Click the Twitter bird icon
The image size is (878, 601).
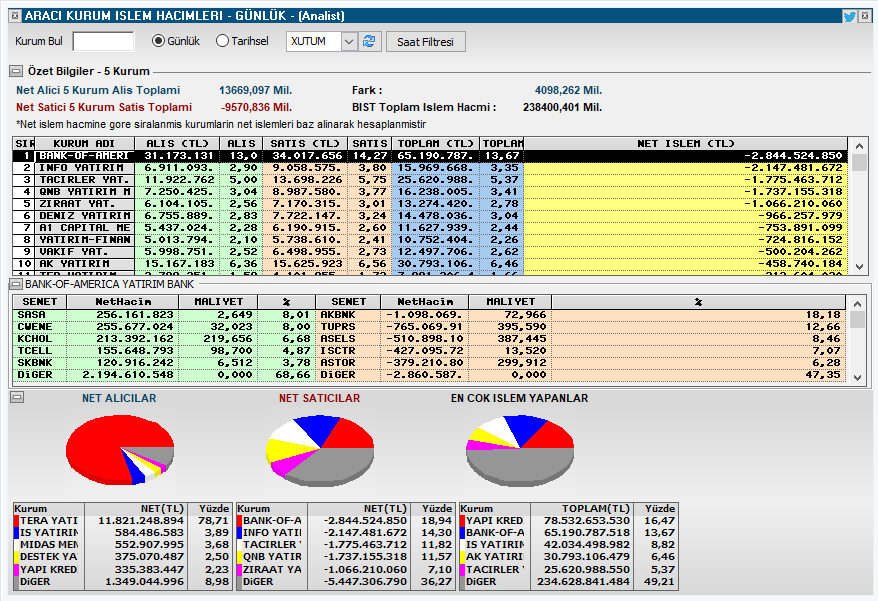pos(849,16)
